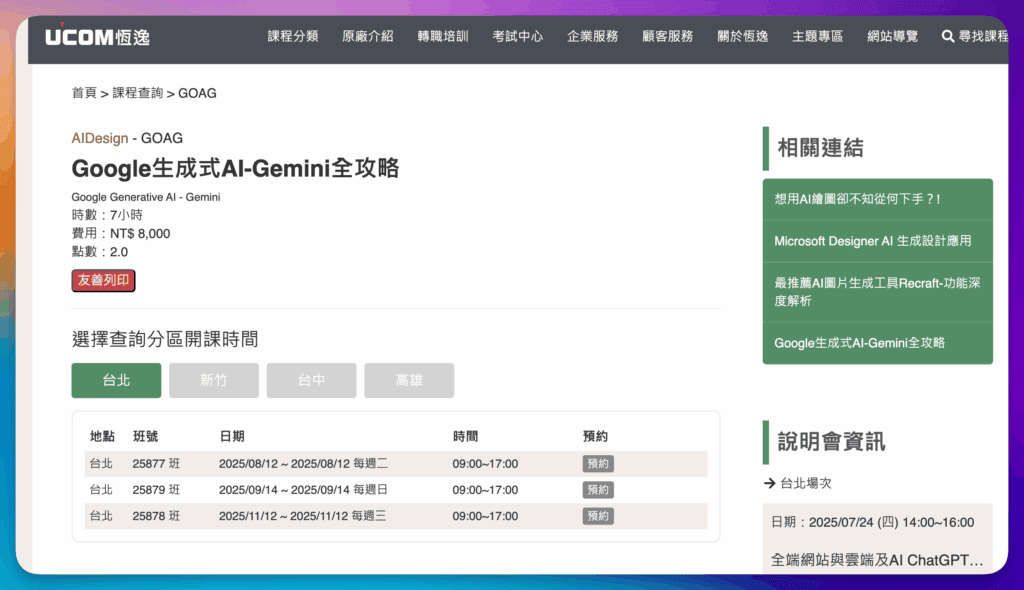This screenshot has width=1024, height=590.
Task: Open the 關於恆逸 menu
Action: [743, 37]
